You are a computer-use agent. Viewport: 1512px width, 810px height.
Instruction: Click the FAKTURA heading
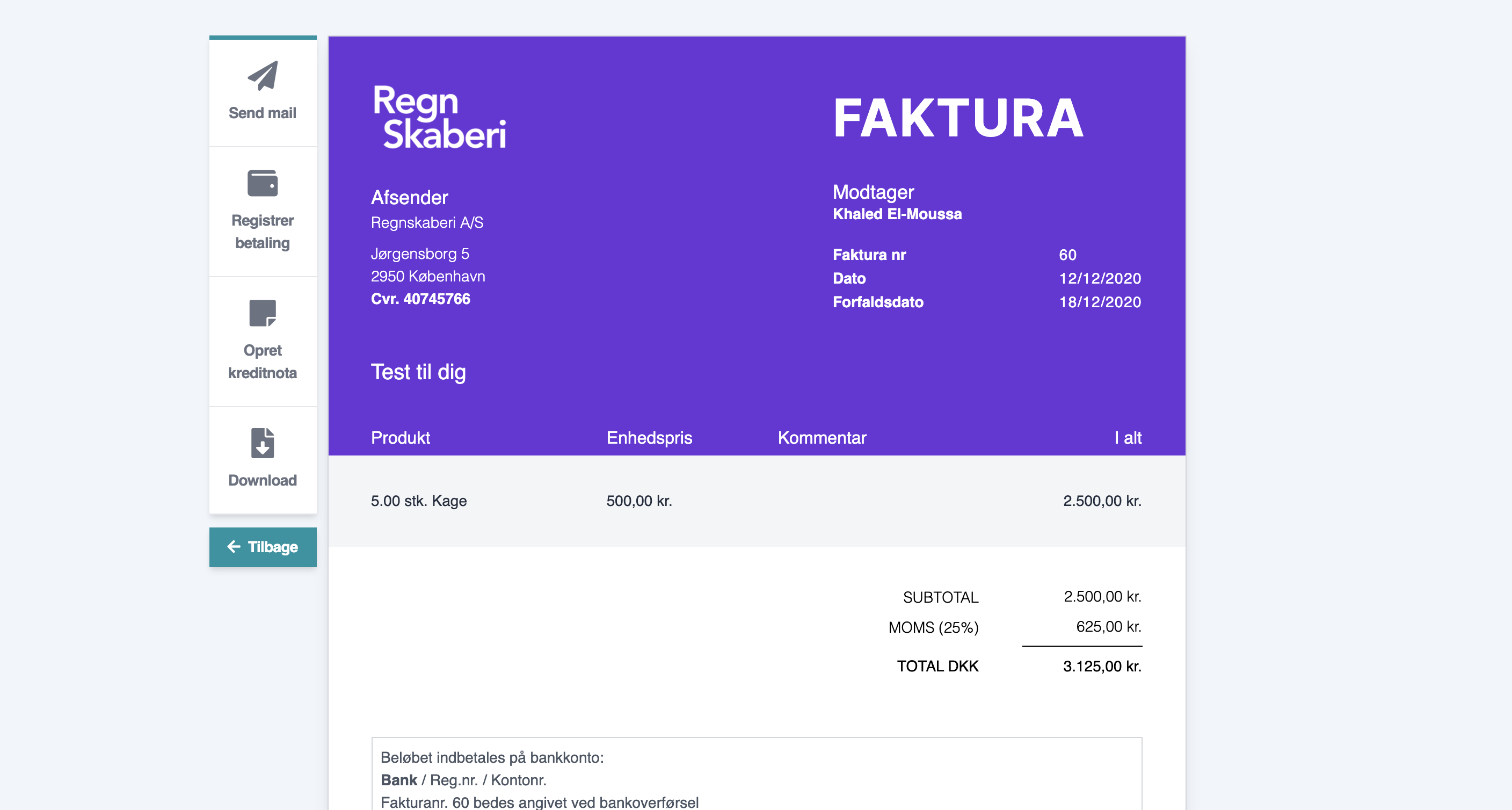[958, 119]
